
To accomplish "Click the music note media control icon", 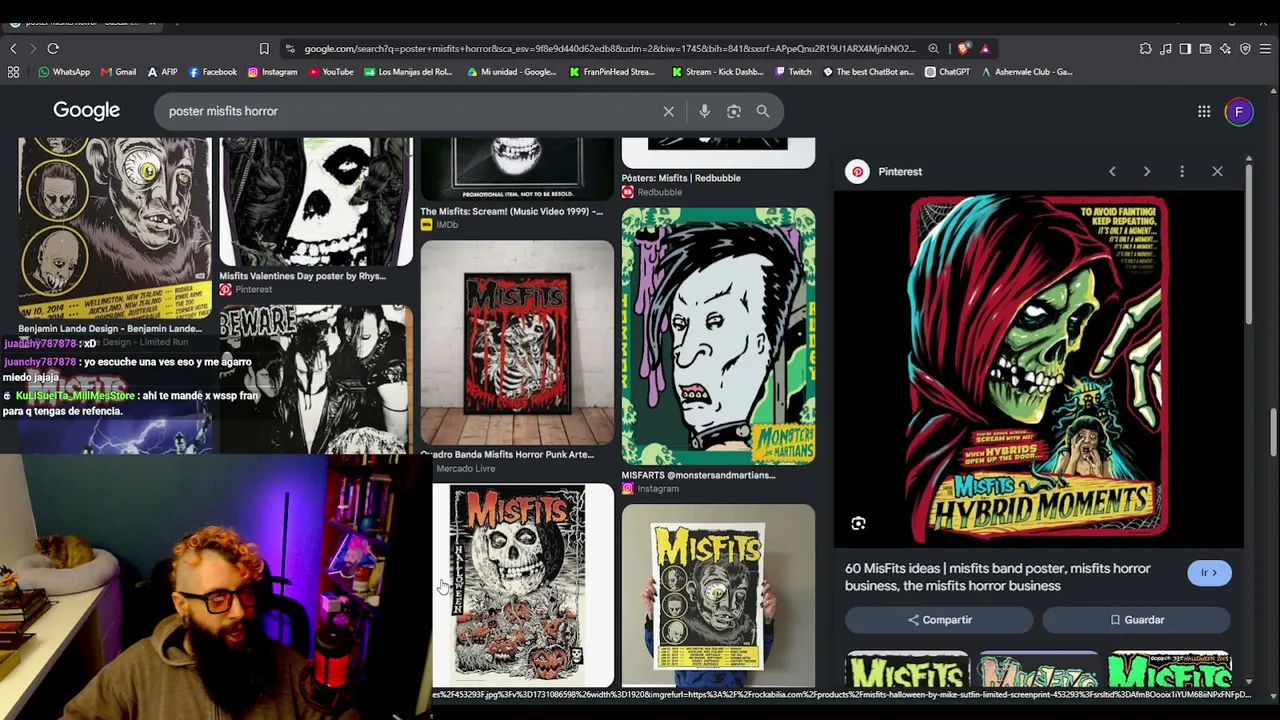I will (x=1165, y=48).
